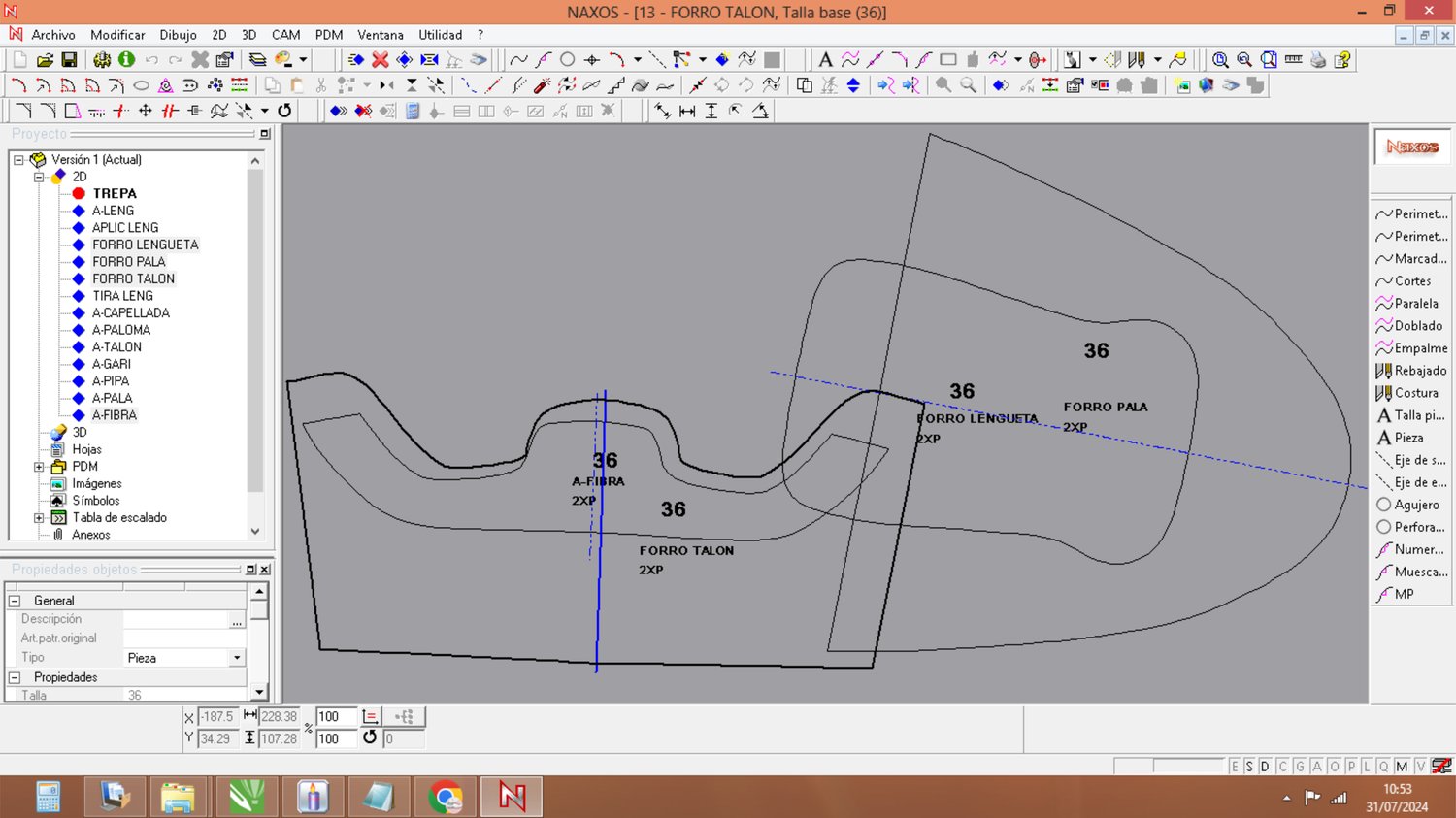Screen dimensions: 1456x818
Task: Select A-FIBRA in project tree
Action: point(115,415)
